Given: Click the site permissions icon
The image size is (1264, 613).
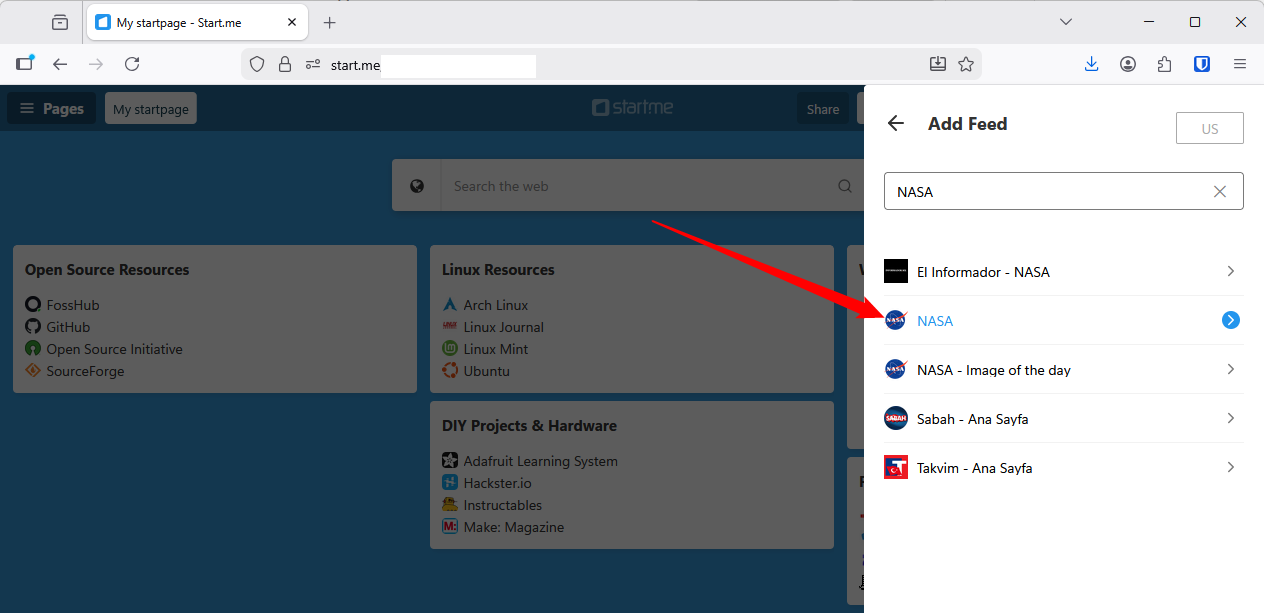Looking at the screenshot, I should point(313,64).
